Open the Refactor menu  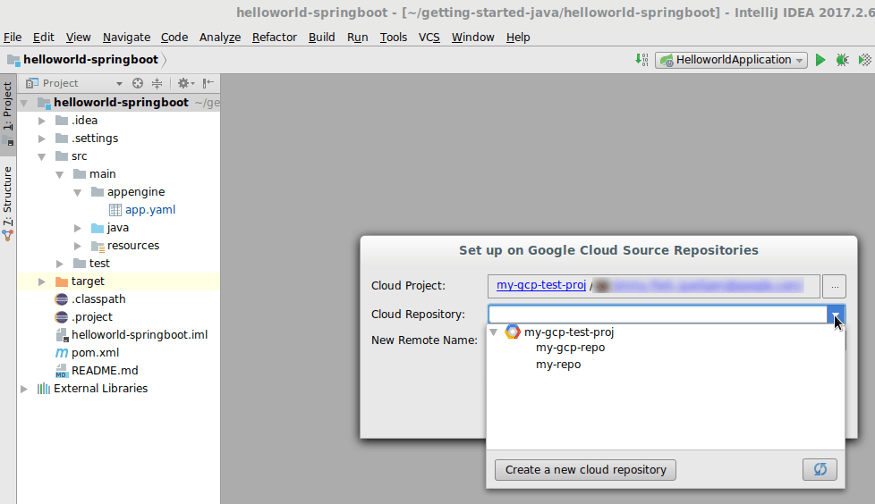click(274, 37)
